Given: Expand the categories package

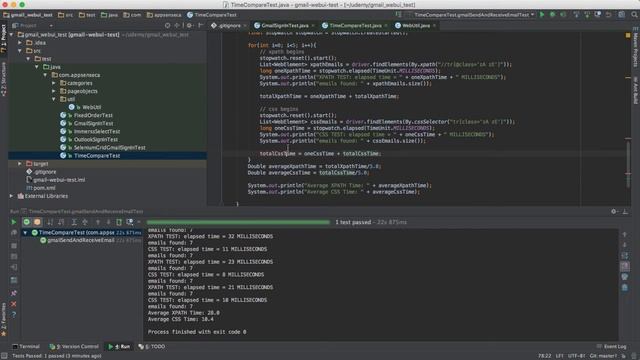Looking at the screenshot, I should click(54, 83).
